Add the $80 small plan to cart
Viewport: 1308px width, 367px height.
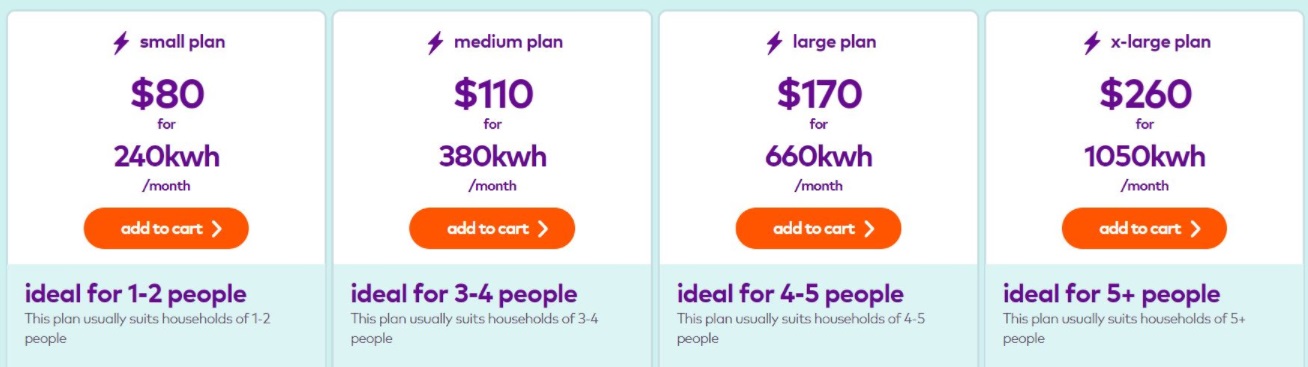click(x=166, y=228)
